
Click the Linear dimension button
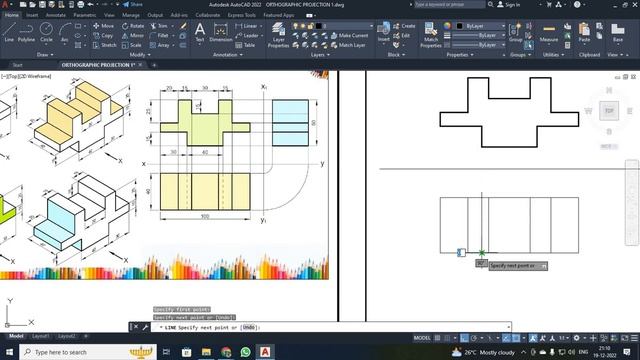click(246, 26)
